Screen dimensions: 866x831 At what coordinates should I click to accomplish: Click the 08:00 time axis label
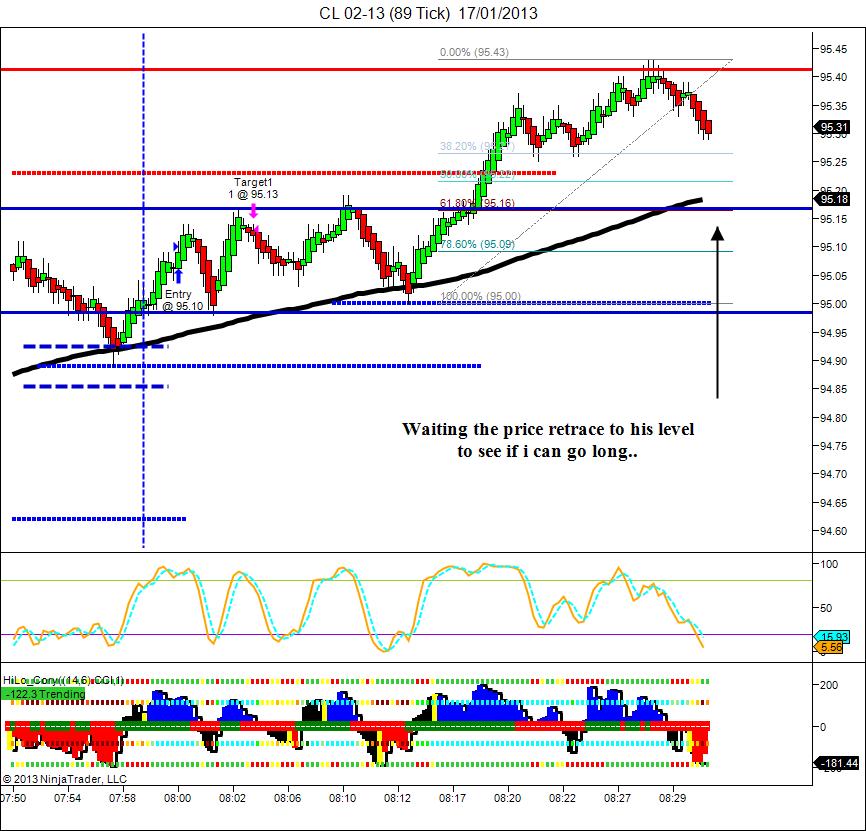[x=177, y=798]
